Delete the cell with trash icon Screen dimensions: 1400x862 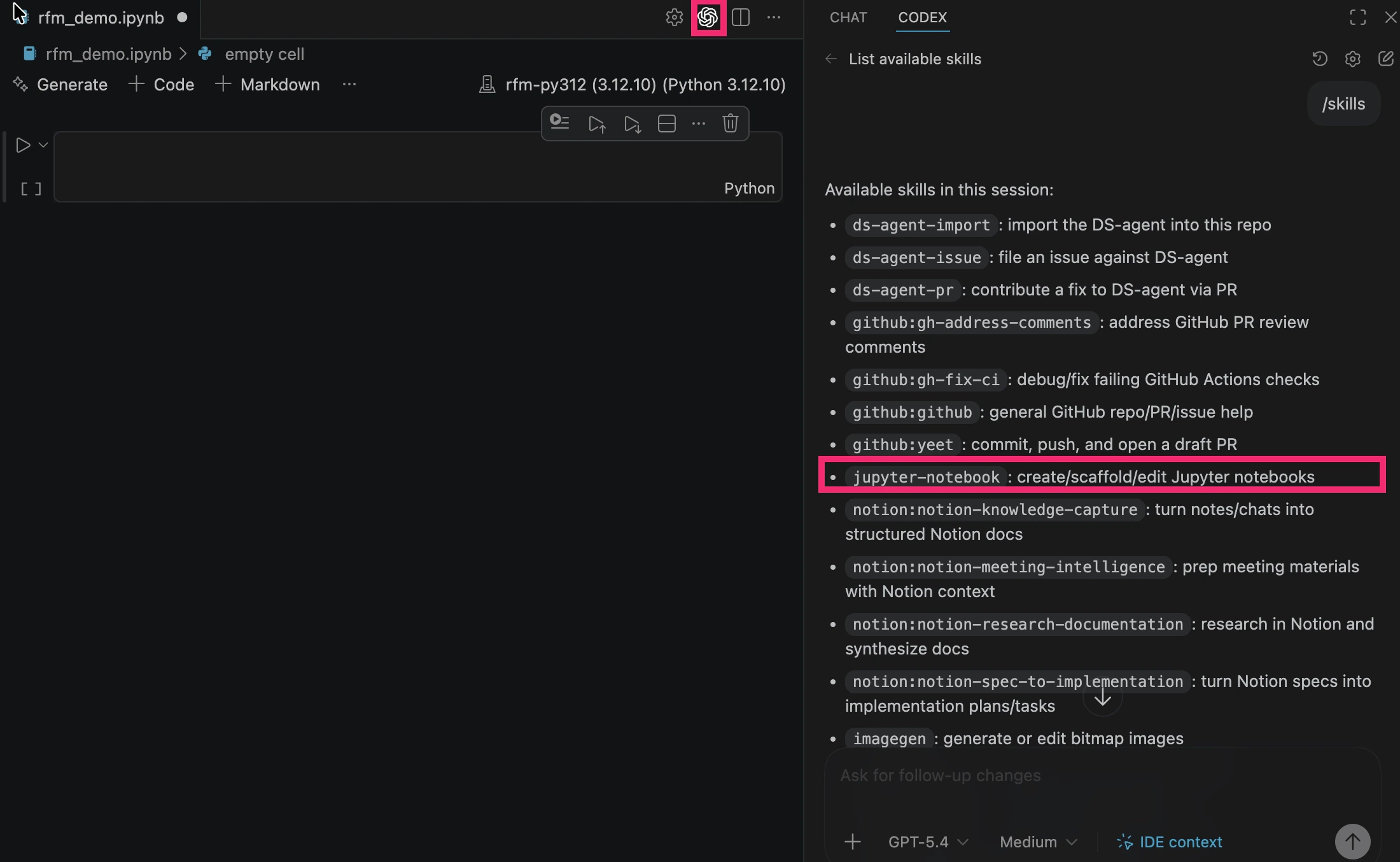click(x=730, y=123)
